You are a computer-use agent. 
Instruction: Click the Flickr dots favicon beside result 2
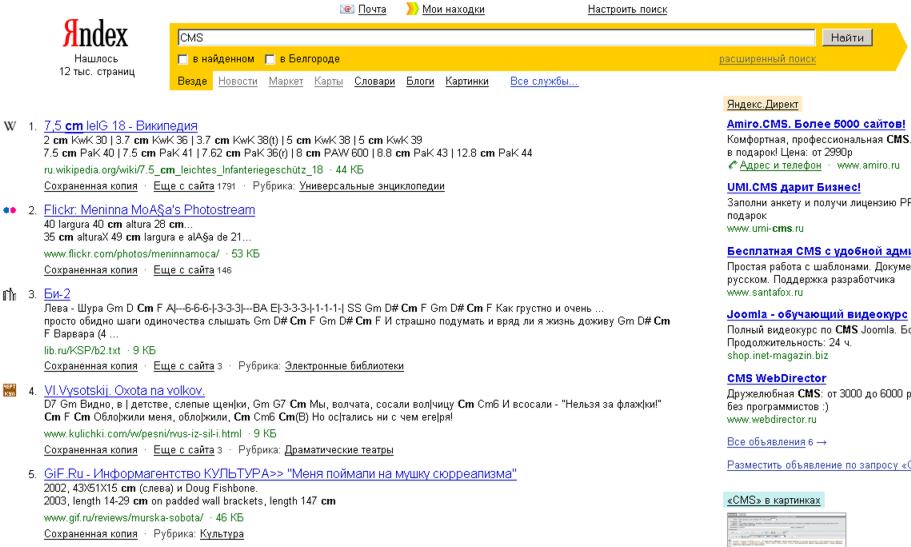pos(11,211)
